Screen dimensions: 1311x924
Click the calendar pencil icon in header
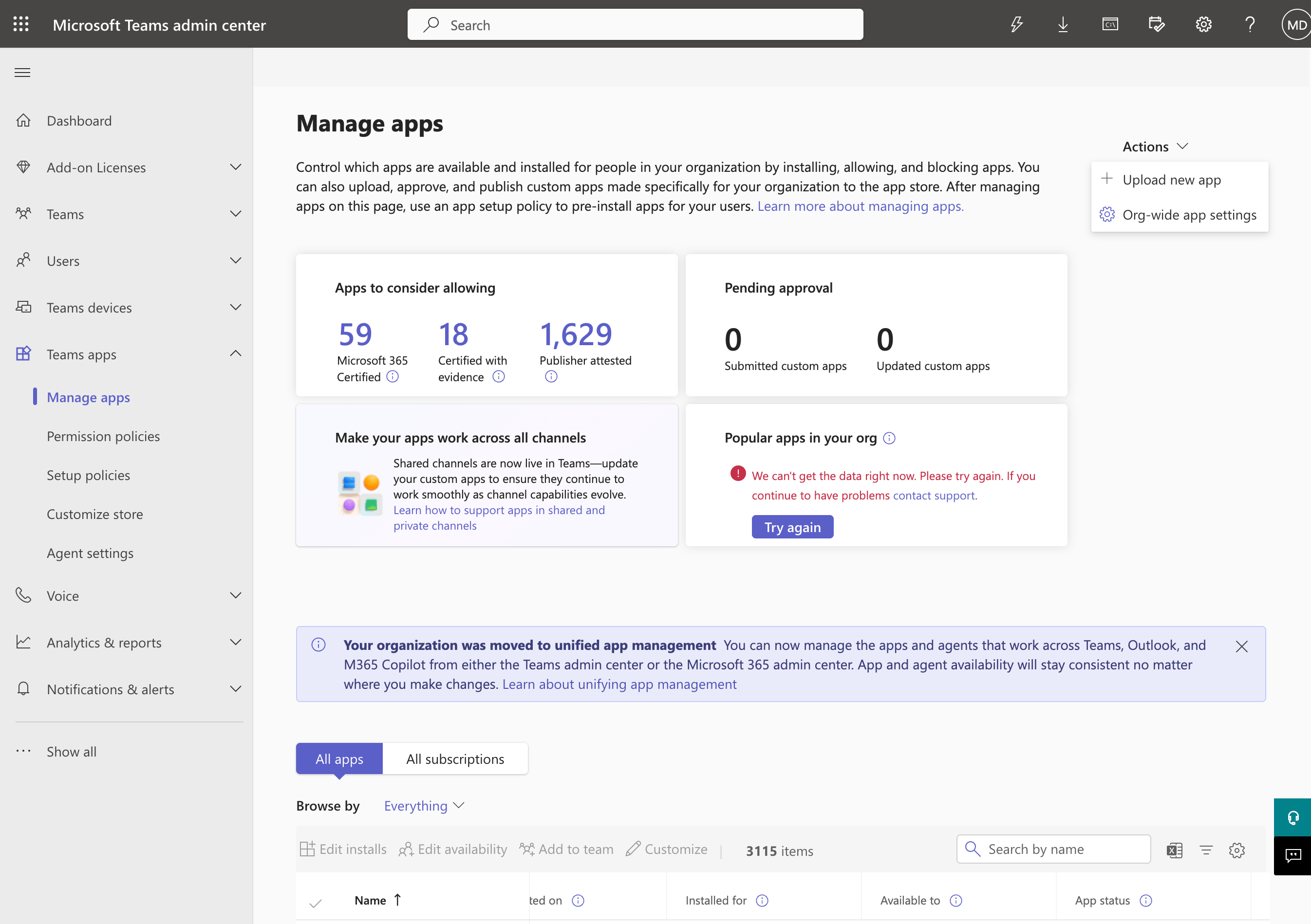(1156, 24)
